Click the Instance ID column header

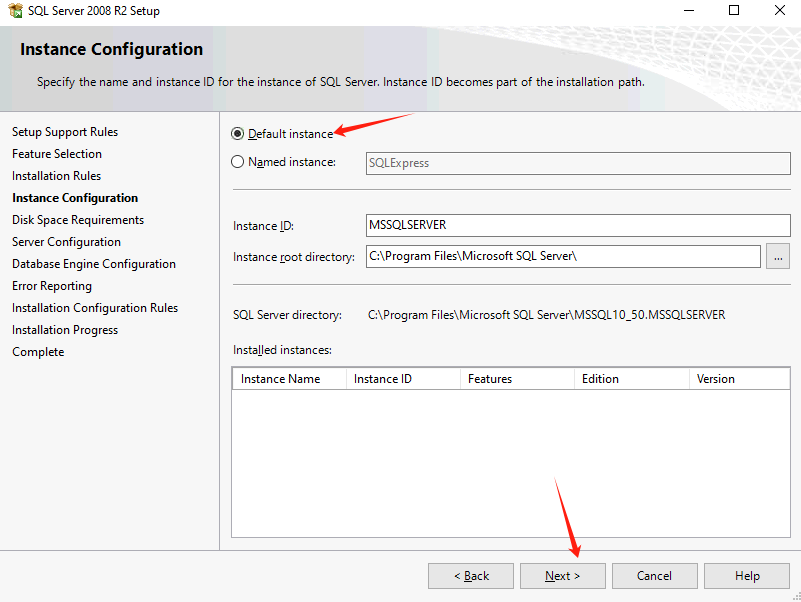[x=403, y=379]
